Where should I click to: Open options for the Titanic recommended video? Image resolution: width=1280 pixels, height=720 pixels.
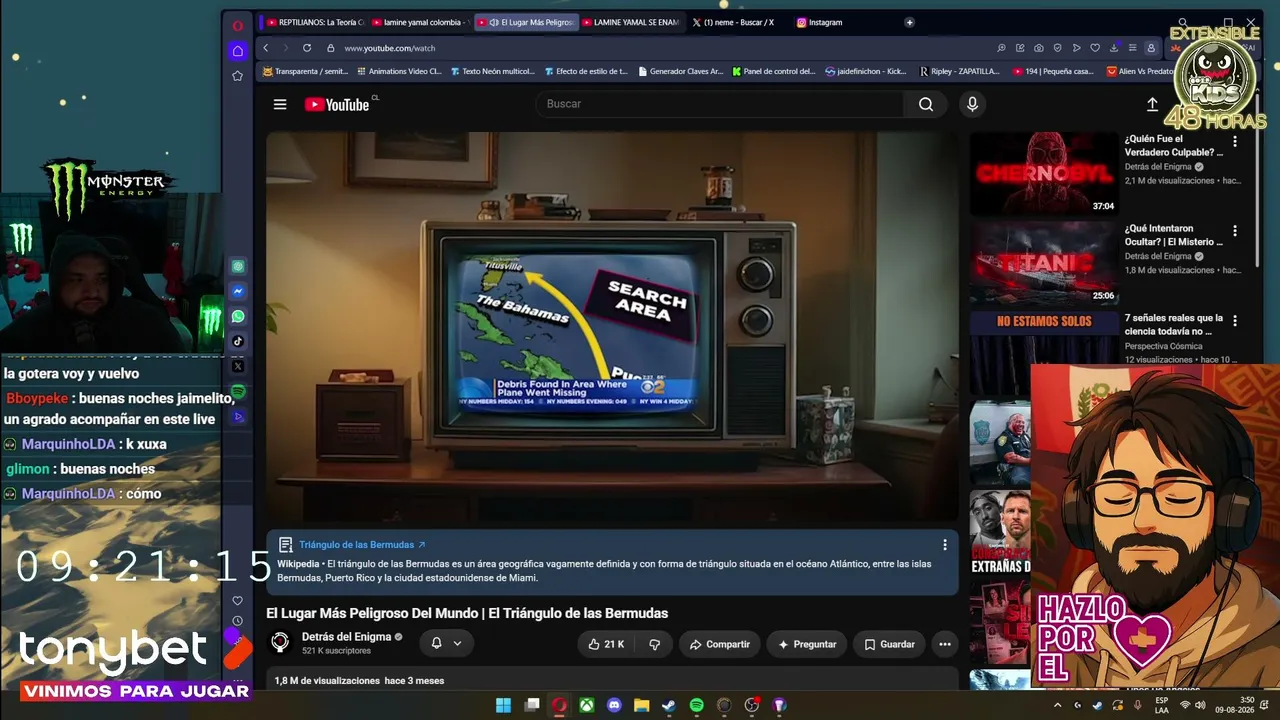click(x=1235, y=231)
